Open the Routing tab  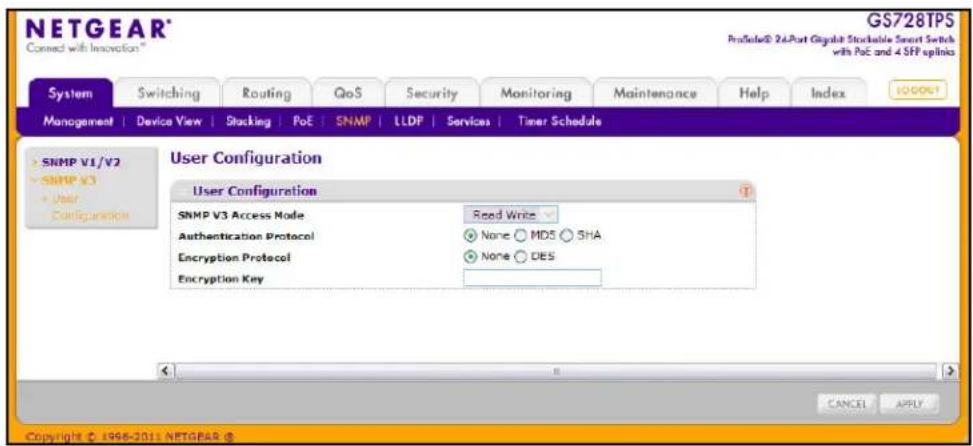pos(266,94)
